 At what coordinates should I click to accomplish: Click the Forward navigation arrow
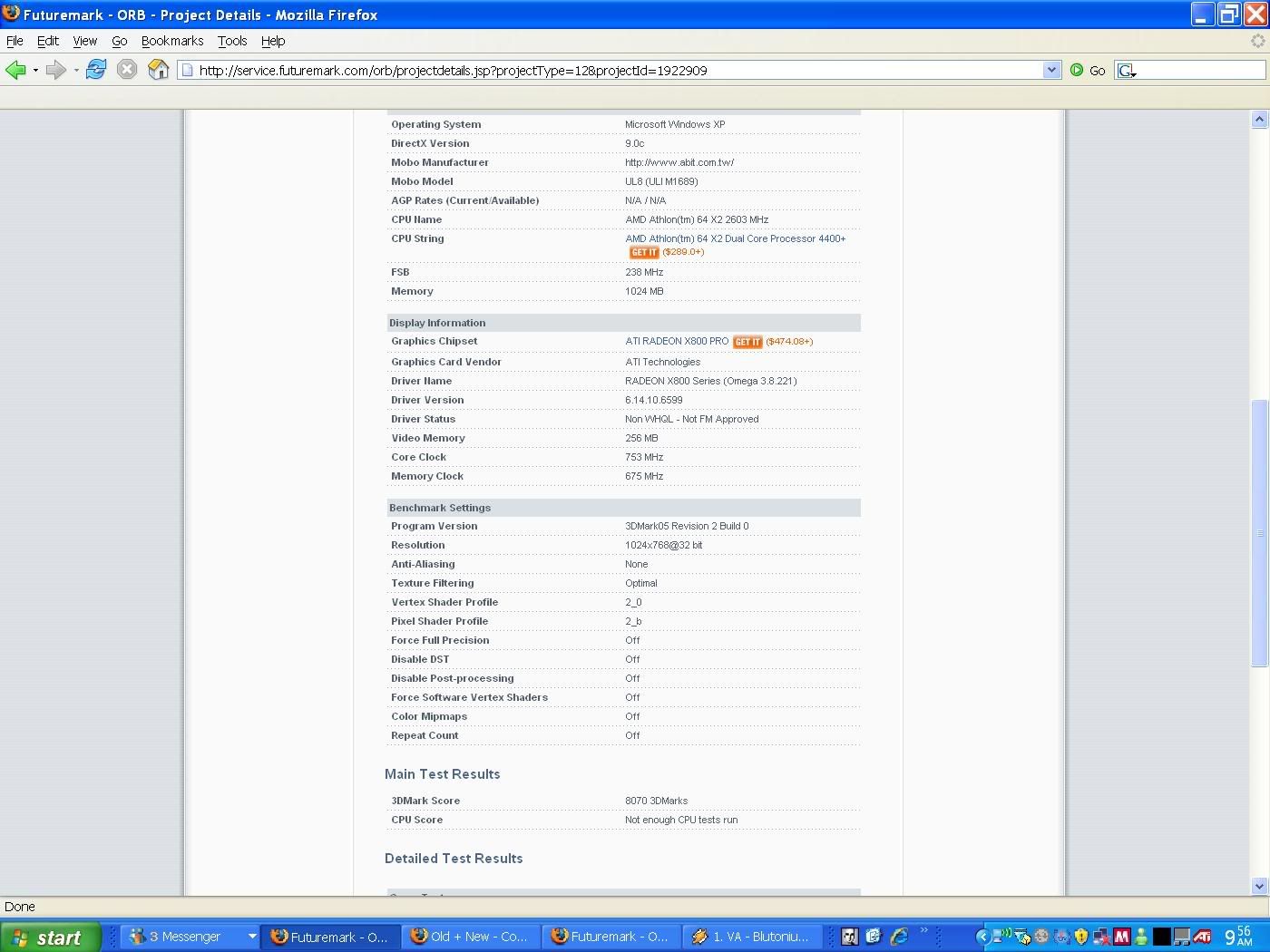[x=55, y=70]
